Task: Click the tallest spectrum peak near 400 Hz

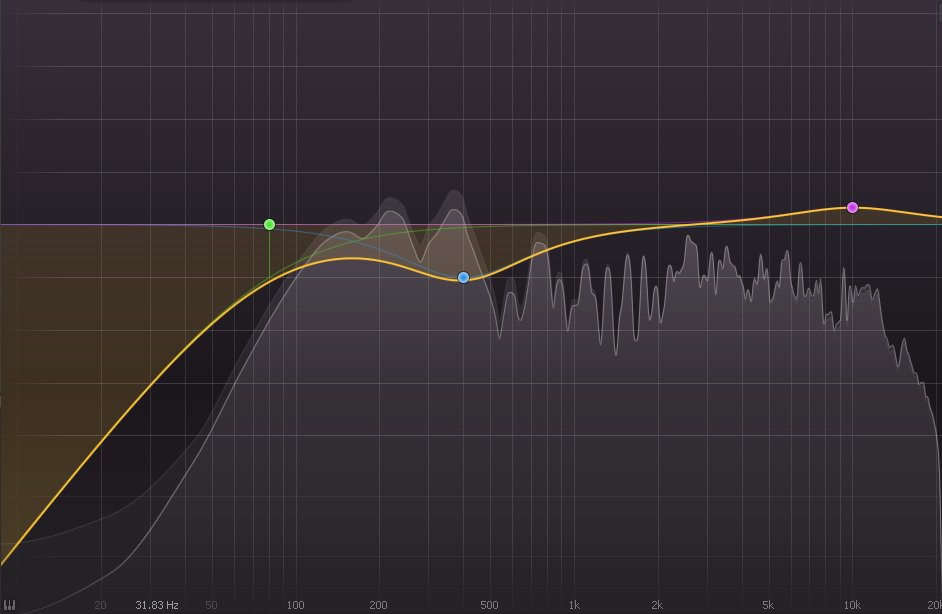Action: pyautogui.click(x=455, y=193)
